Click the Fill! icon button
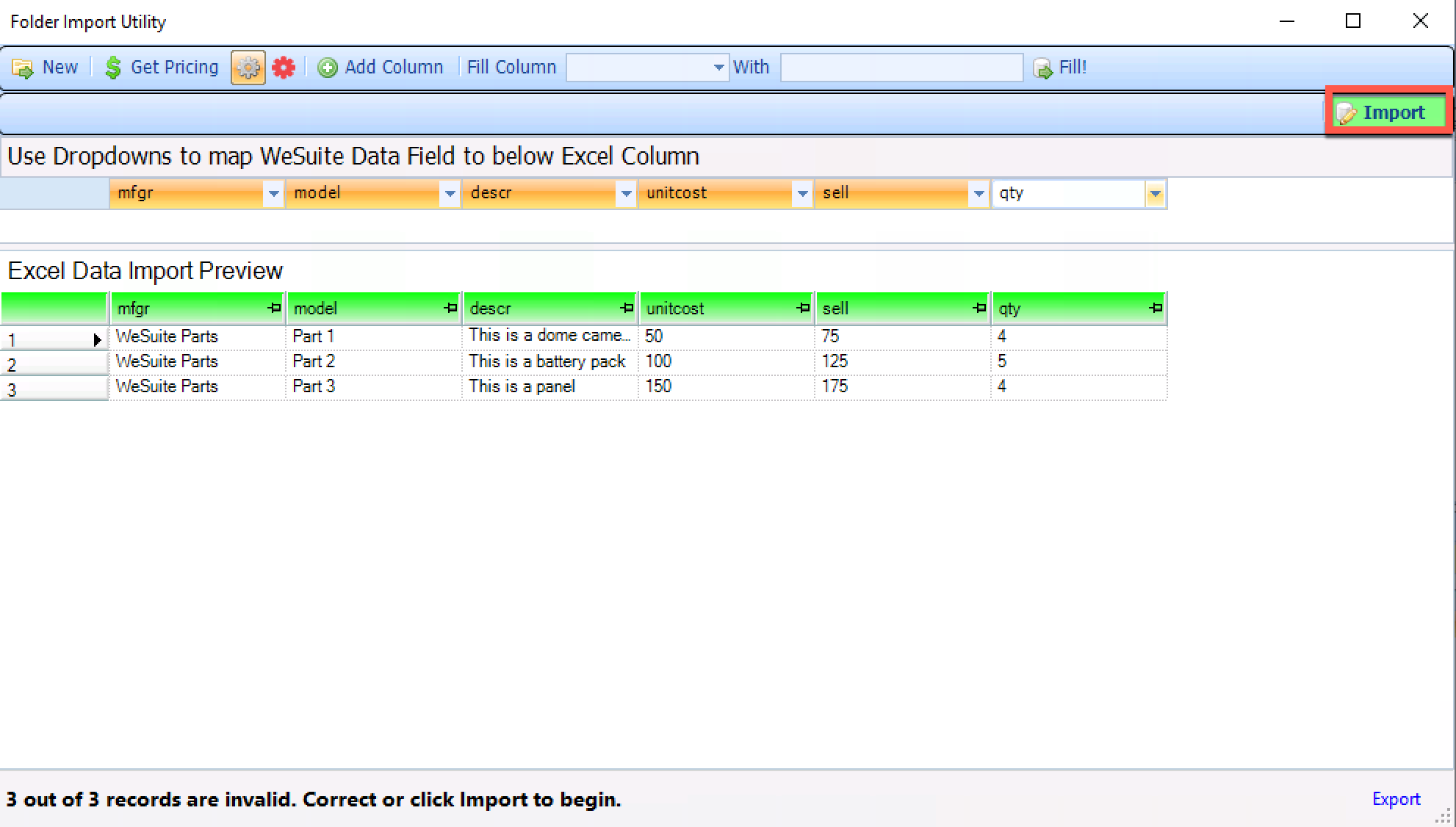Image resolution: width=1456 pixels, height=827 pixels. [1042, 68]
